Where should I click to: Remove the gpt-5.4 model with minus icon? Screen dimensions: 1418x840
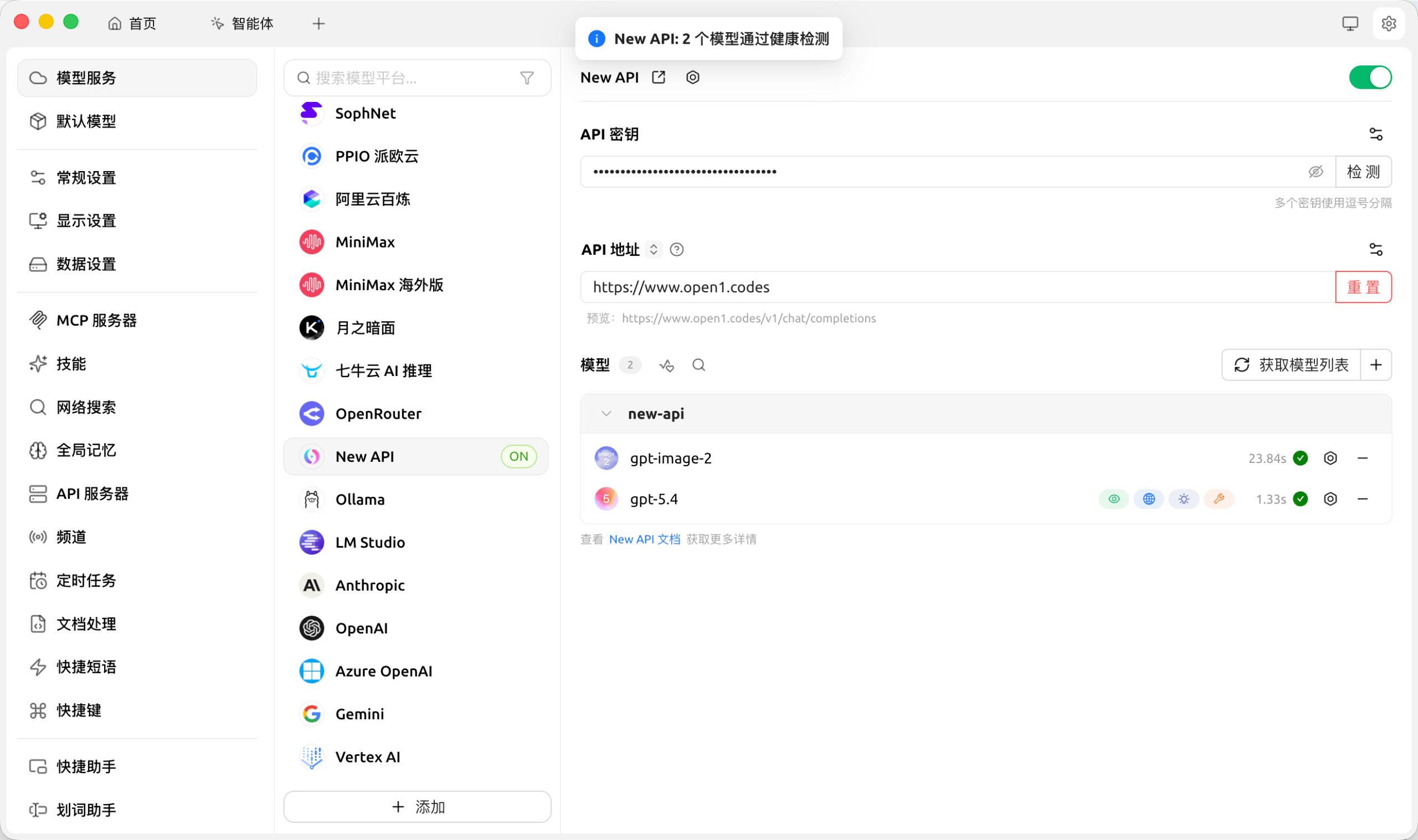pos(1362,499)
